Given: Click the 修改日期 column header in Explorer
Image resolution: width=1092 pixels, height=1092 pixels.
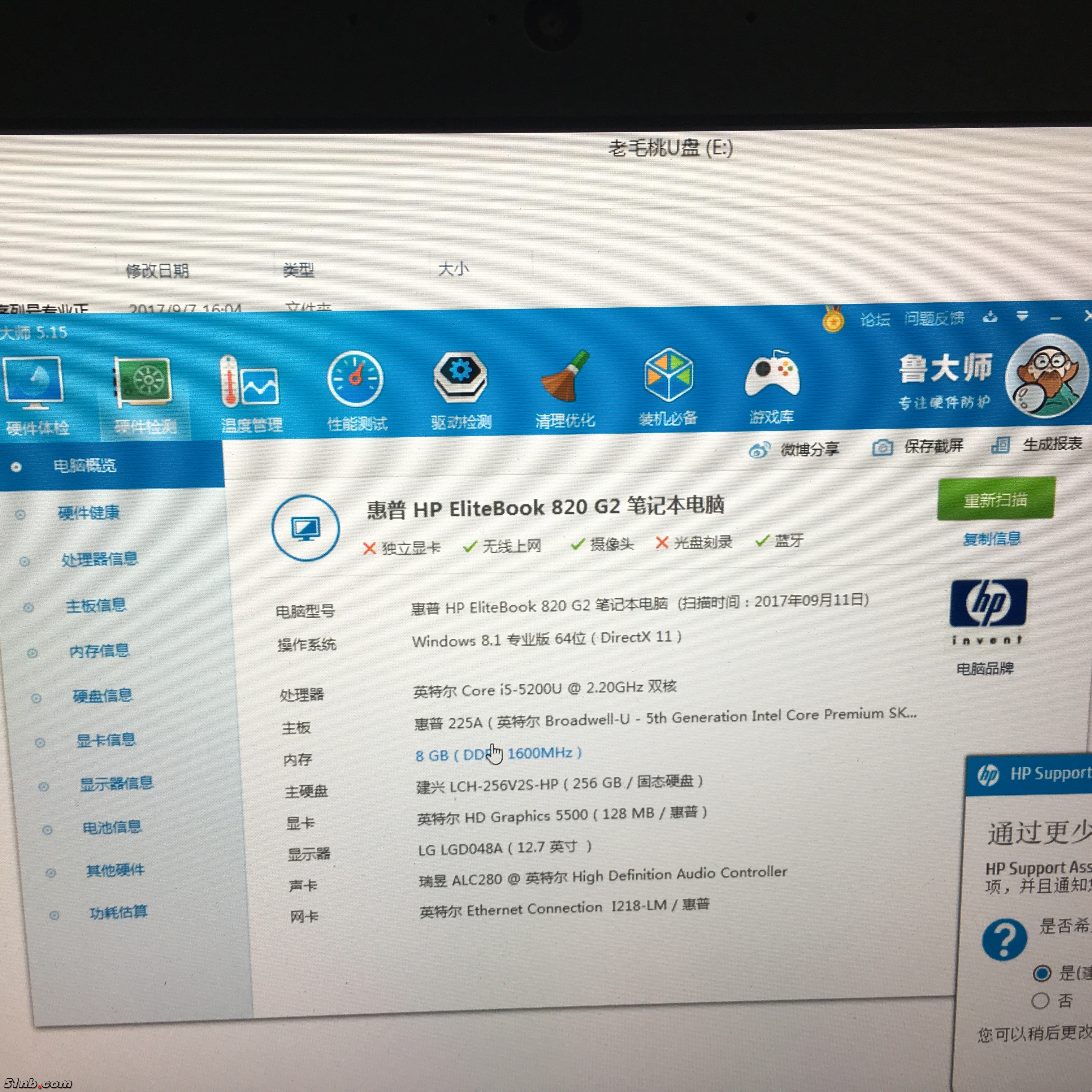Looking at the screenshot, I should 157,271.
